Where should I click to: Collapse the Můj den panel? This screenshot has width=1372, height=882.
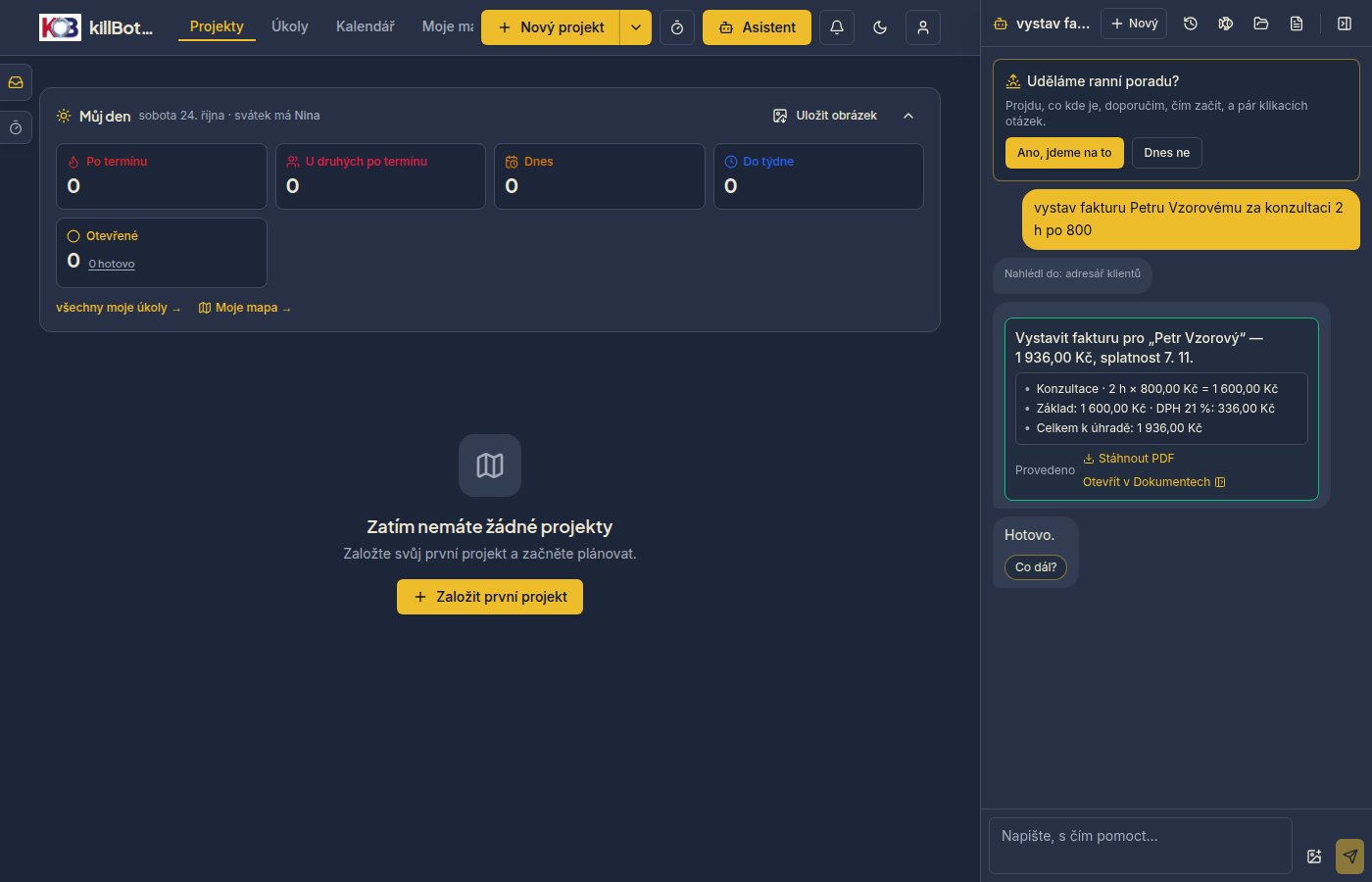tap(908, 116)
